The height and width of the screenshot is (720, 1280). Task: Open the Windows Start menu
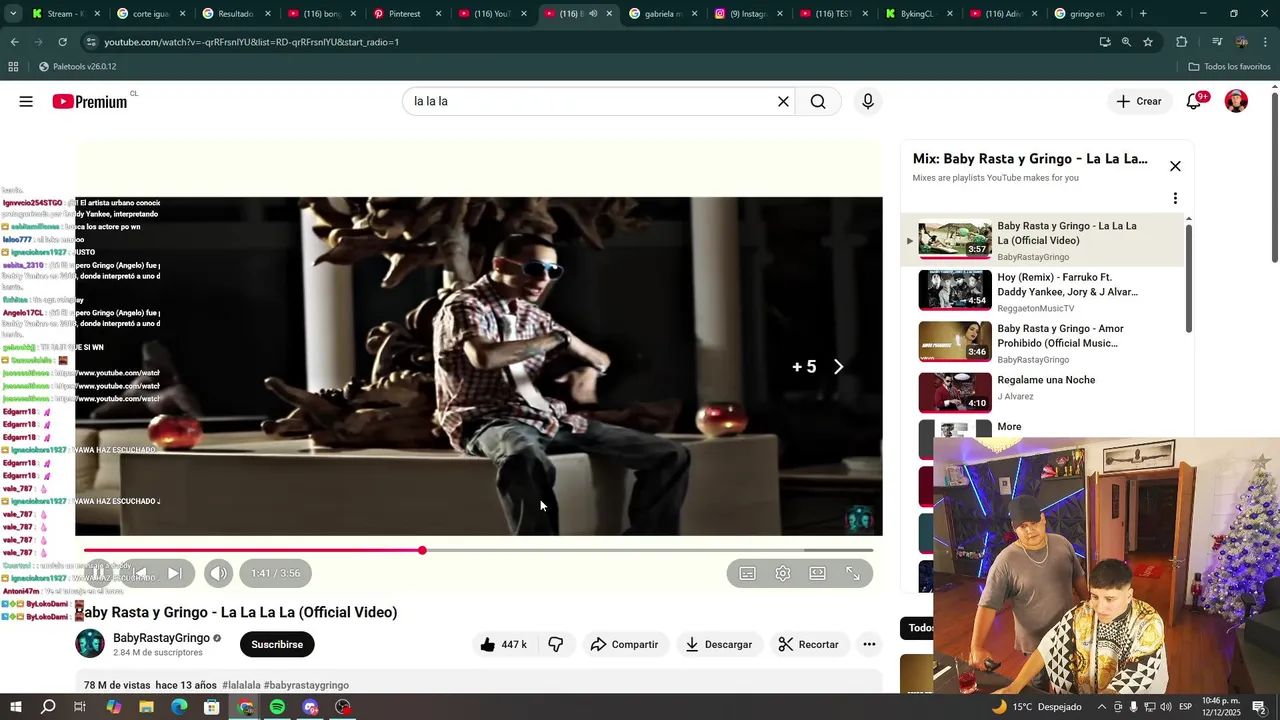15,707
